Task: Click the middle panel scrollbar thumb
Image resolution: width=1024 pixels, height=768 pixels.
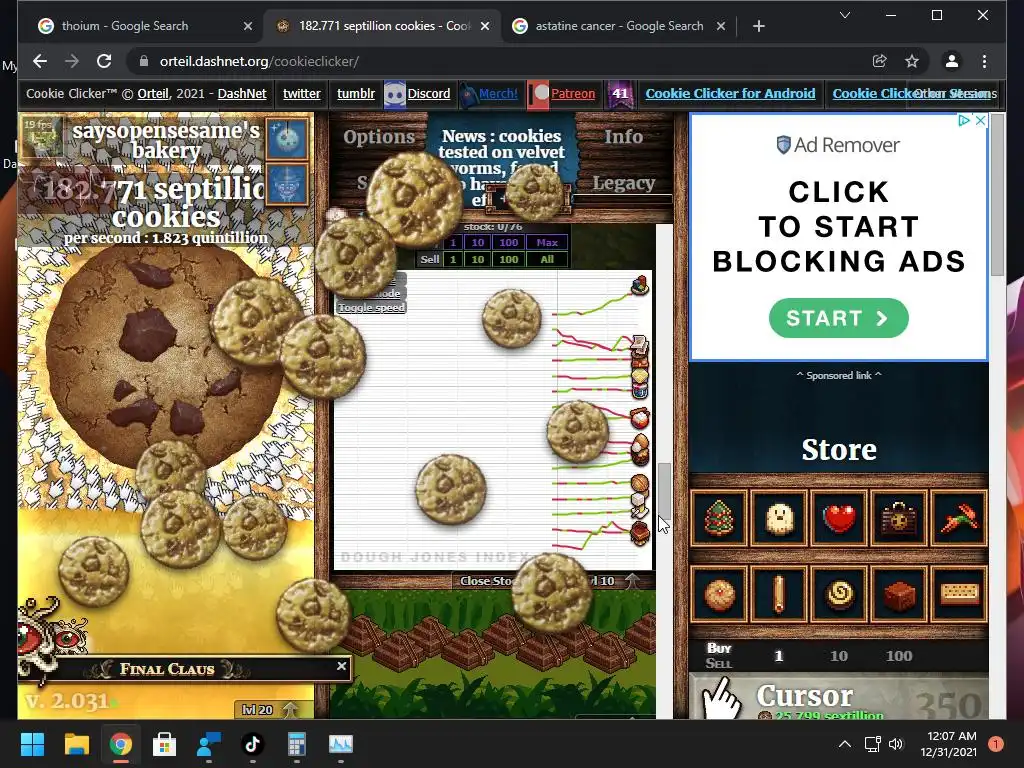Action: pyautogui.click(x=664, y=490)
